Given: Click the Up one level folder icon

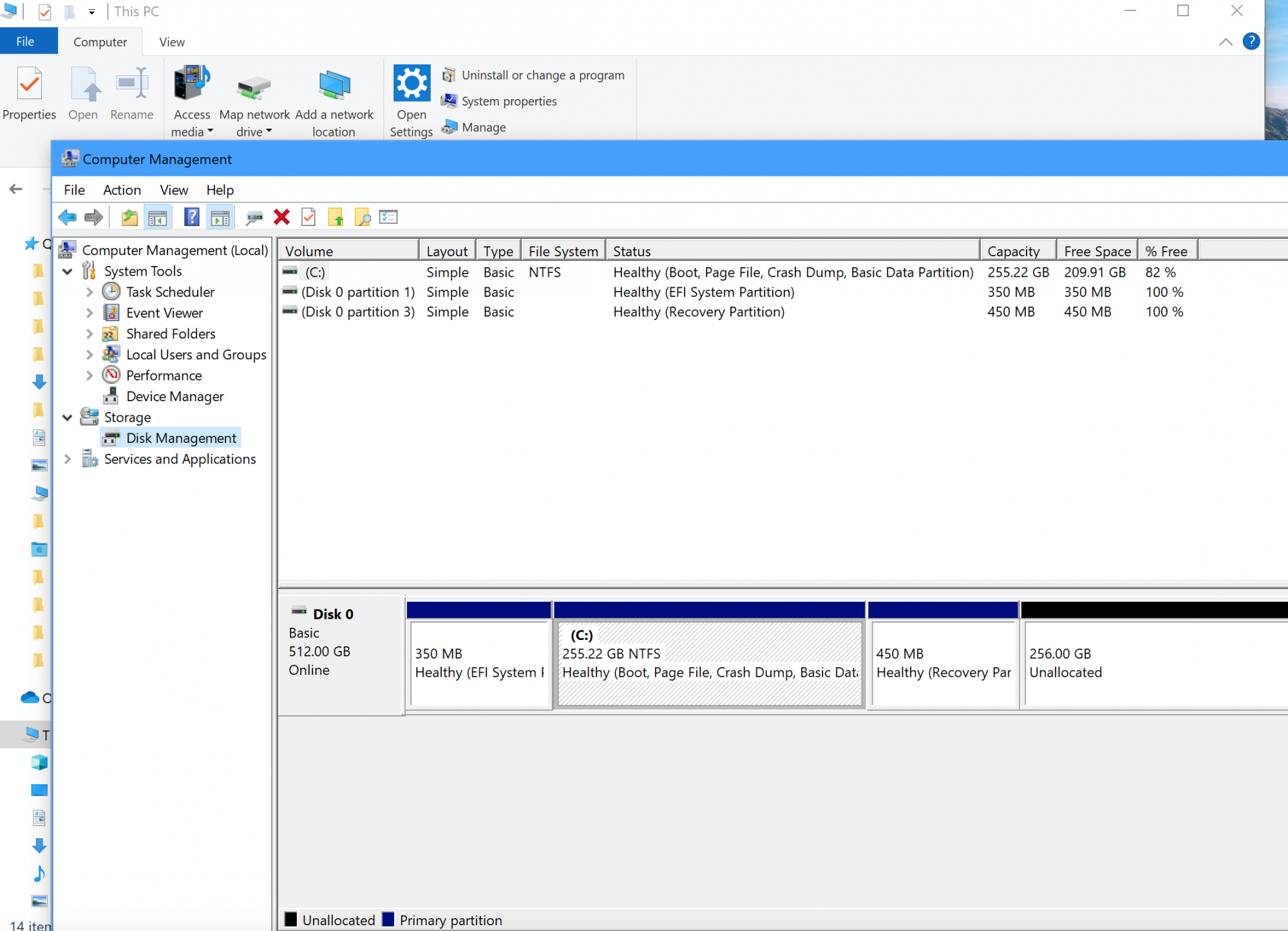Looking at the screenshot, I should click(x=129, y=217).
